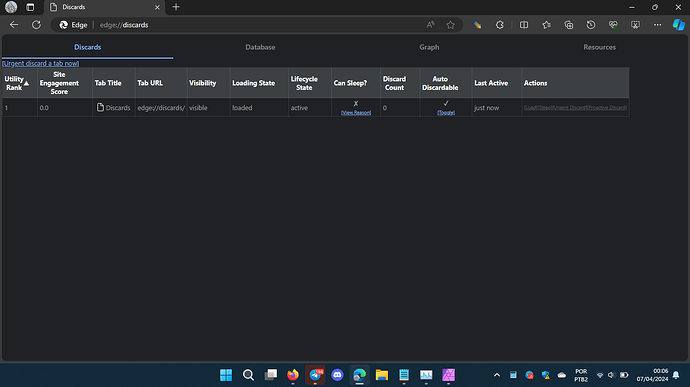
Task: Show hidden system tray icons
Action: click(497, 375)
